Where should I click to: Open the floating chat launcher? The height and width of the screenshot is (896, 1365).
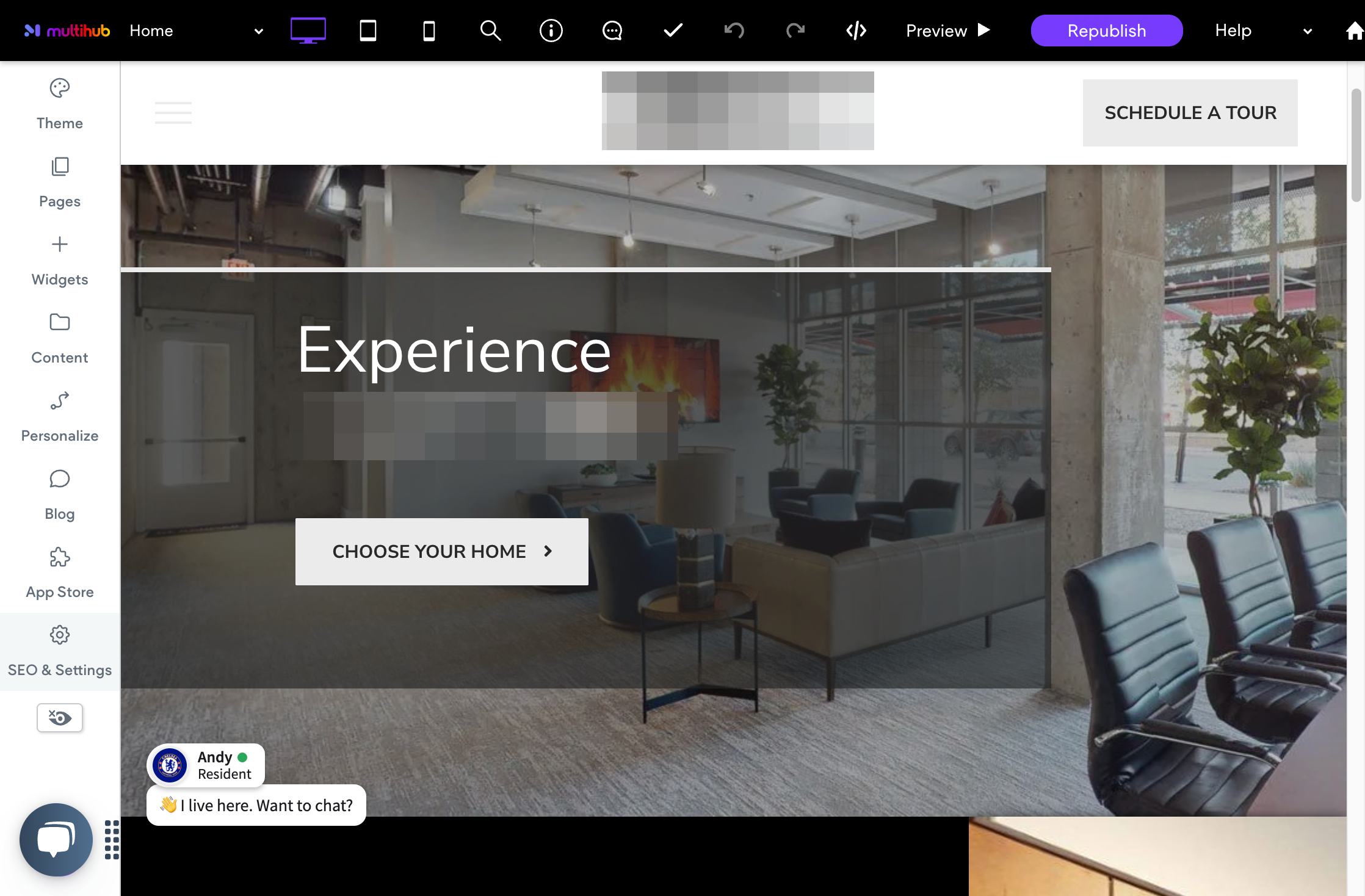coord(56,840)
